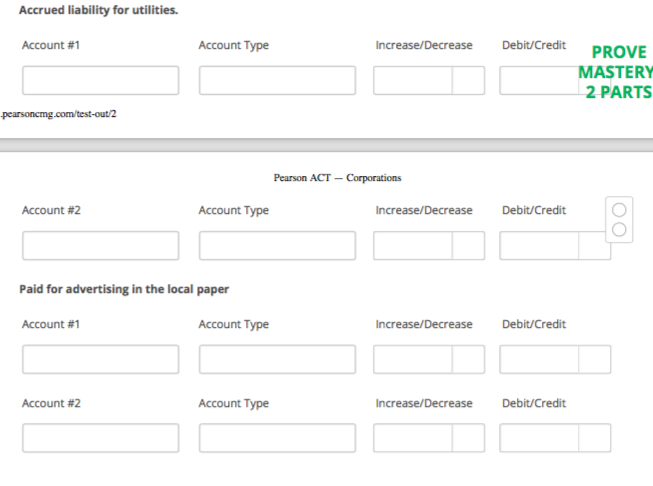Select the upper radio circle in right widget
This screenshot has width=653, height=486.
[x=619, y=210]
